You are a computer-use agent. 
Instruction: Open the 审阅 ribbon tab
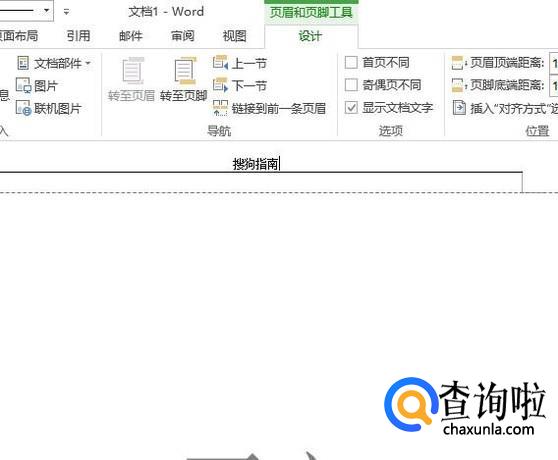pos(183,36)
